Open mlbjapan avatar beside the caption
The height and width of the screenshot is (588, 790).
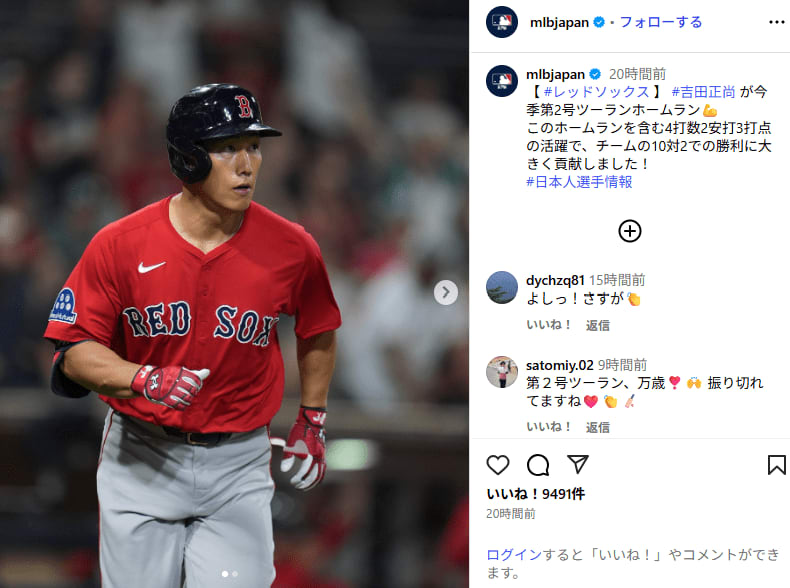[502, 81]
